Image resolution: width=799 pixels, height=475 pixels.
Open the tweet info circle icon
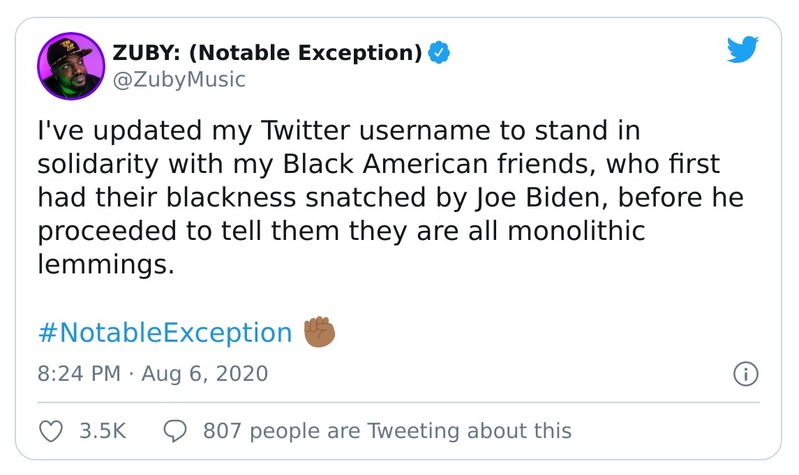click(743, 374)
